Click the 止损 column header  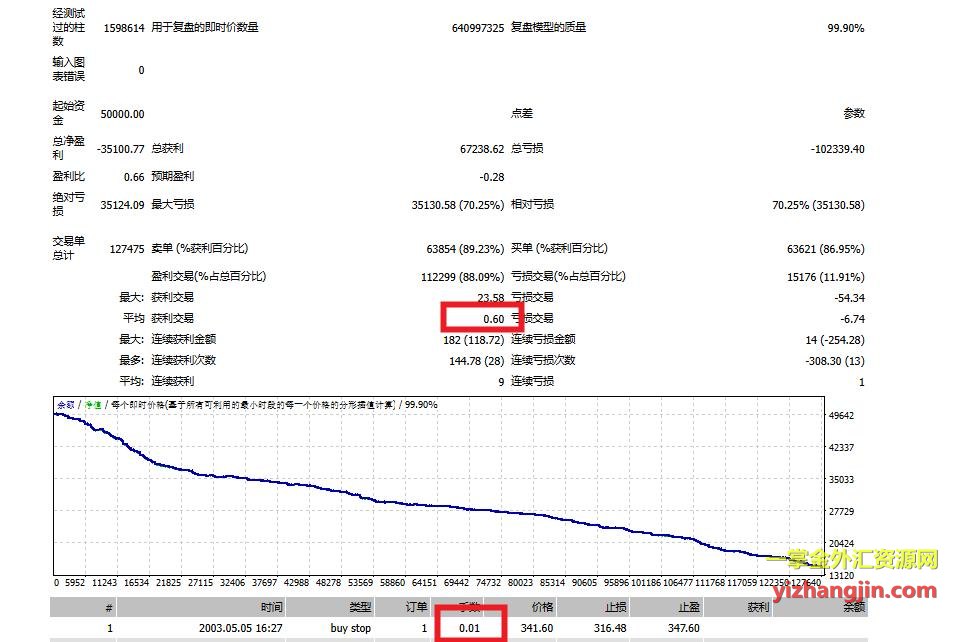(x=614, y=607)
